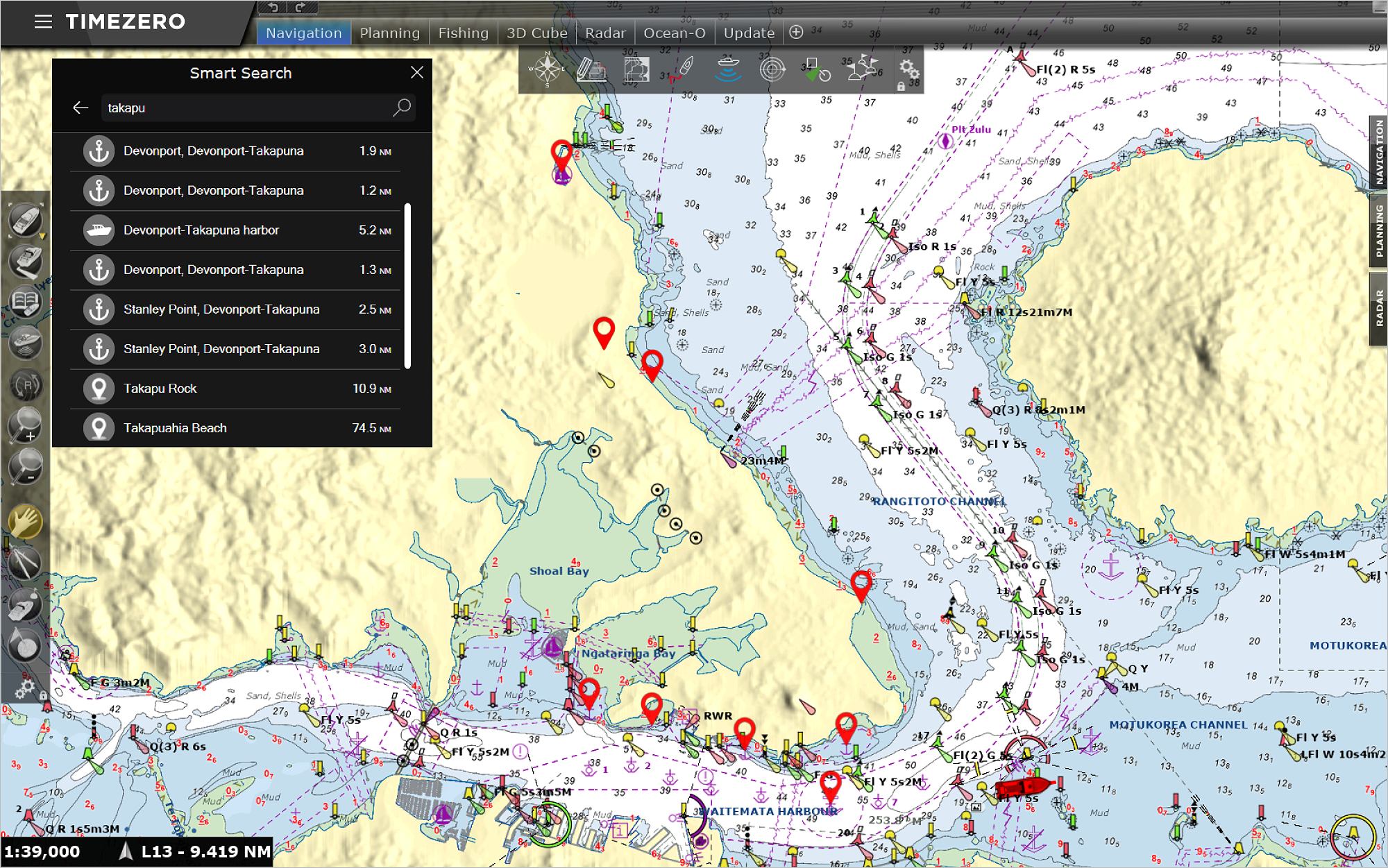Click the center on boat icon
This screenshot has width=1388, height=868.
25,221
